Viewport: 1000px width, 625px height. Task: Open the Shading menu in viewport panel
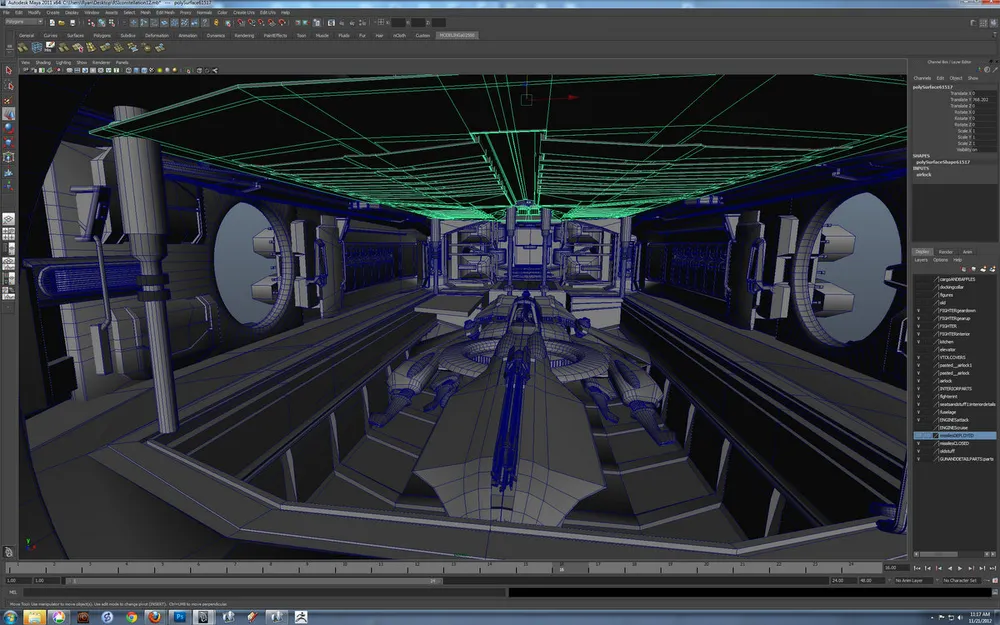[x=43, y=62]
